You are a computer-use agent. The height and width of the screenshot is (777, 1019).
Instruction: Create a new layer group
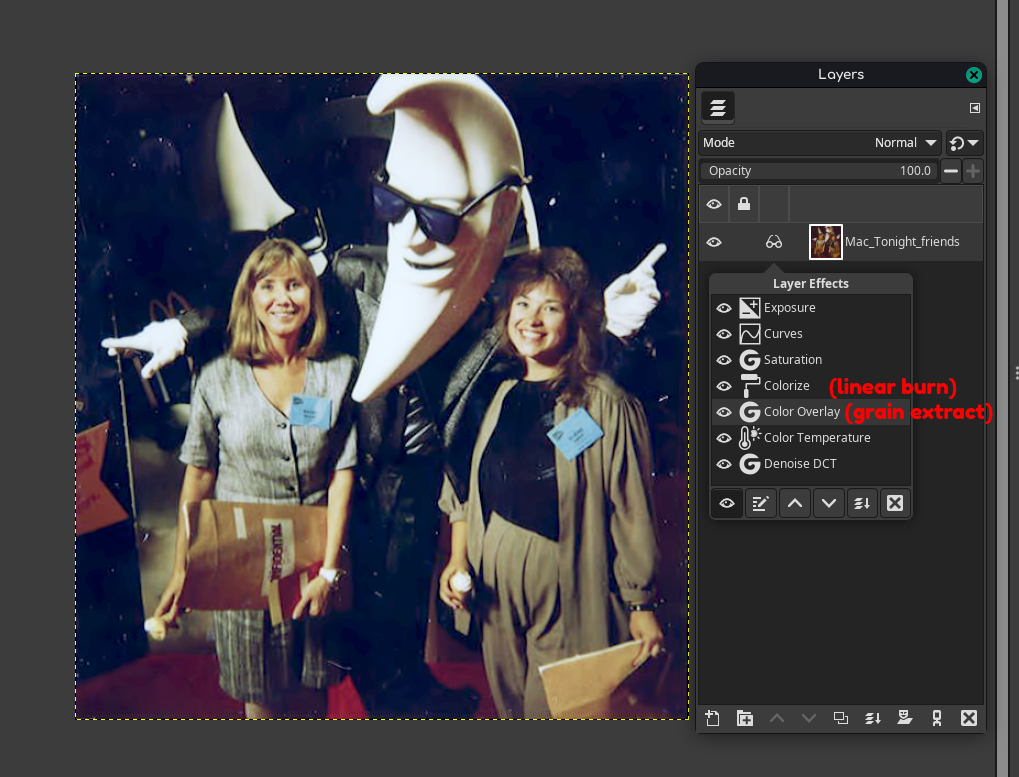pyautogui.click(x=745, y=718)
